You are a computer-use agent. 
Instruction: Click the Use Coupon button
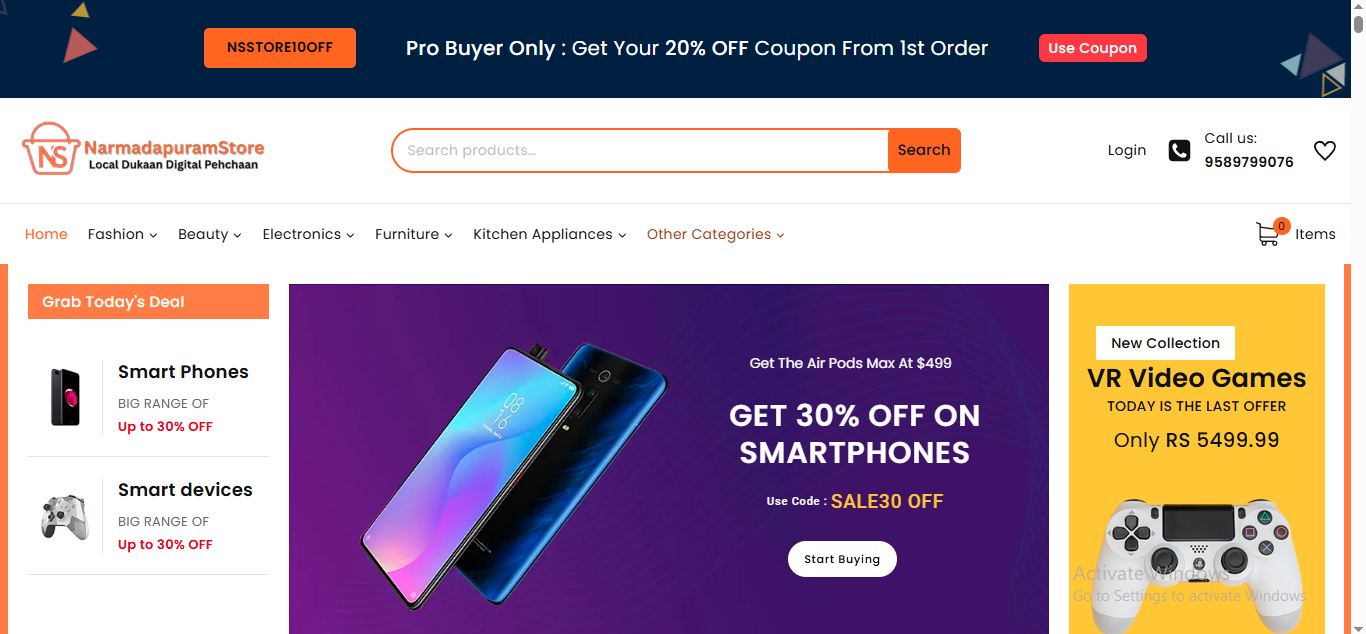pos(1092,48)
